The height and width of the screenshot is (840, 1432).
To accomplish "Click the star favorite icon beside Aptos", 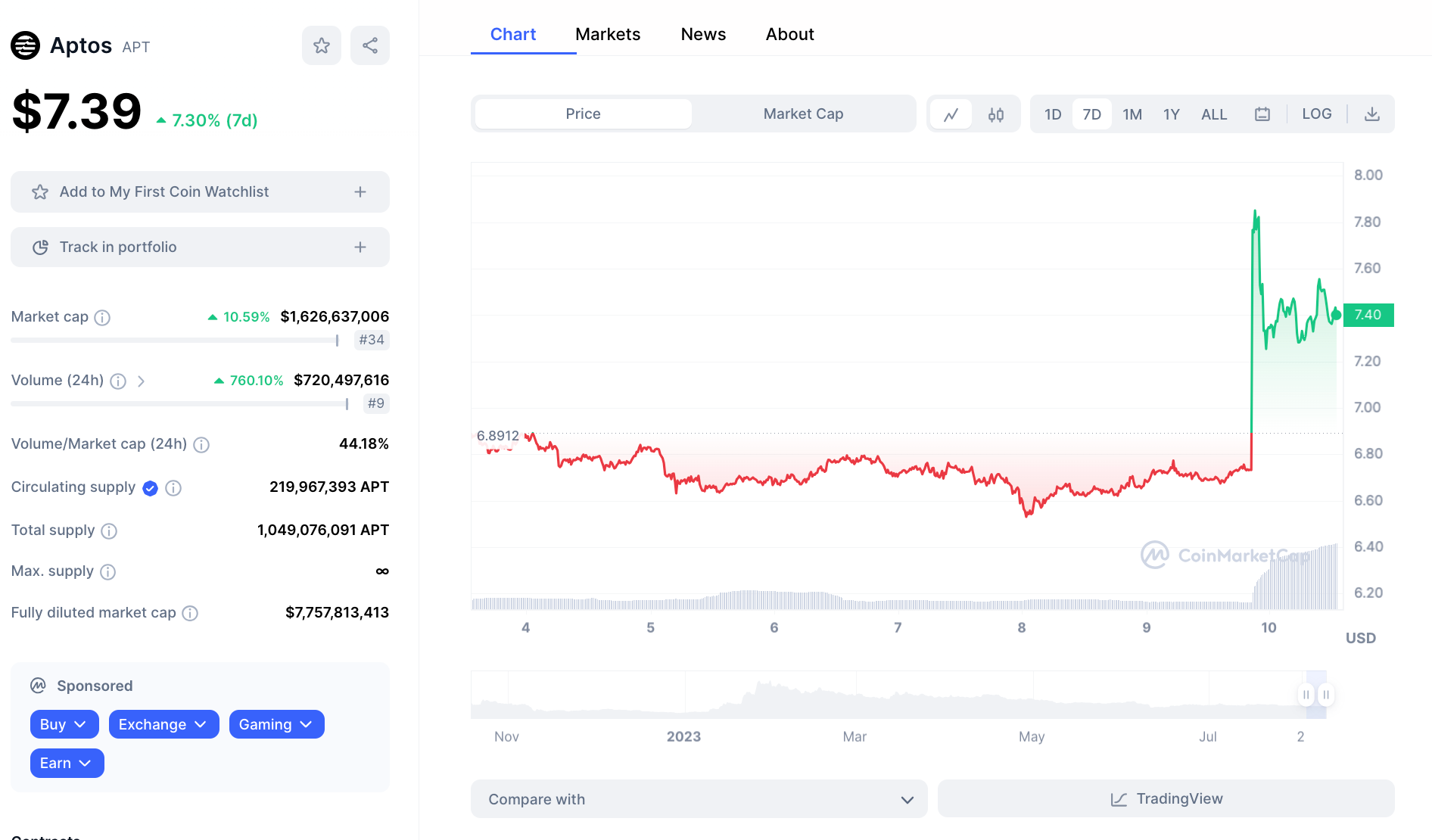I will (322, 45).
